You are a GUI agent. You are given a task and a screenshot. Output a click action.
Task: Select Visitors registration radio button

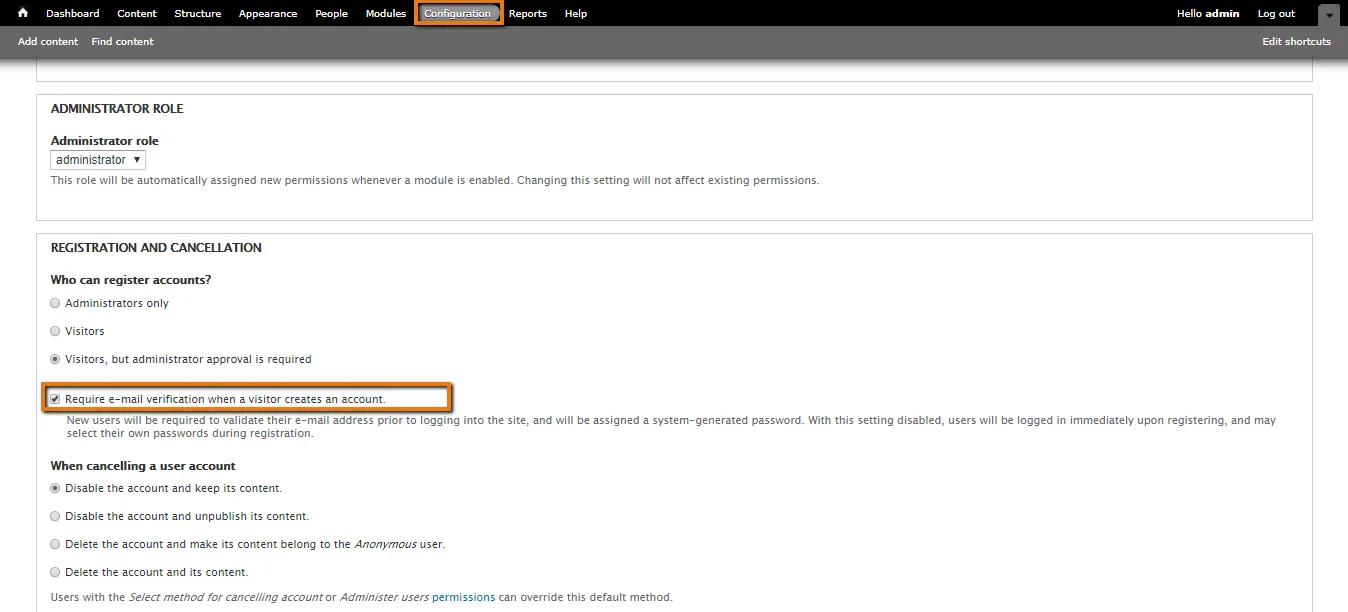click(x=55, y=331)
